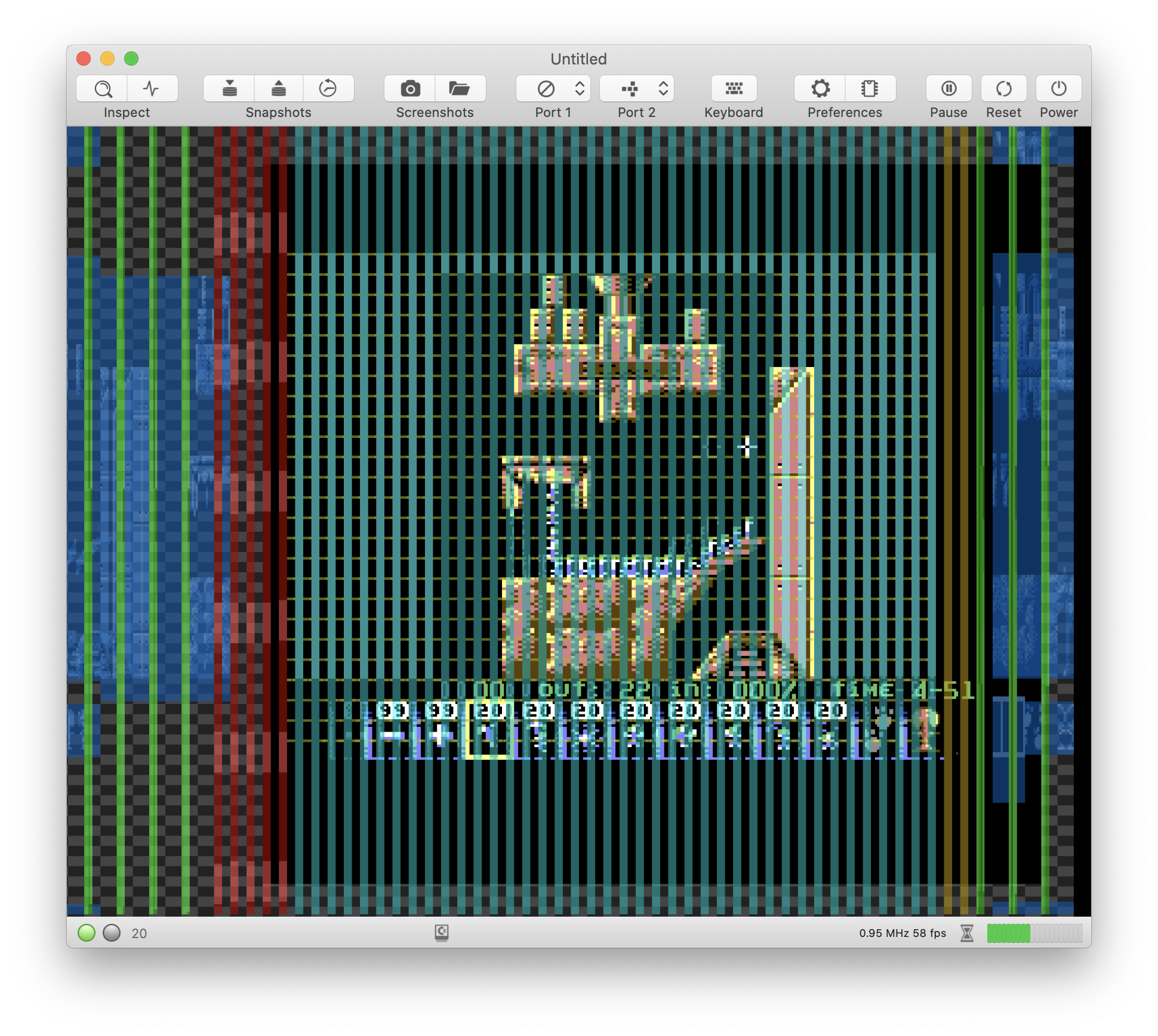Screen dimensions: 1158x1036
Task: Click the white crosshair cursor in game
Action: [746, 446]
